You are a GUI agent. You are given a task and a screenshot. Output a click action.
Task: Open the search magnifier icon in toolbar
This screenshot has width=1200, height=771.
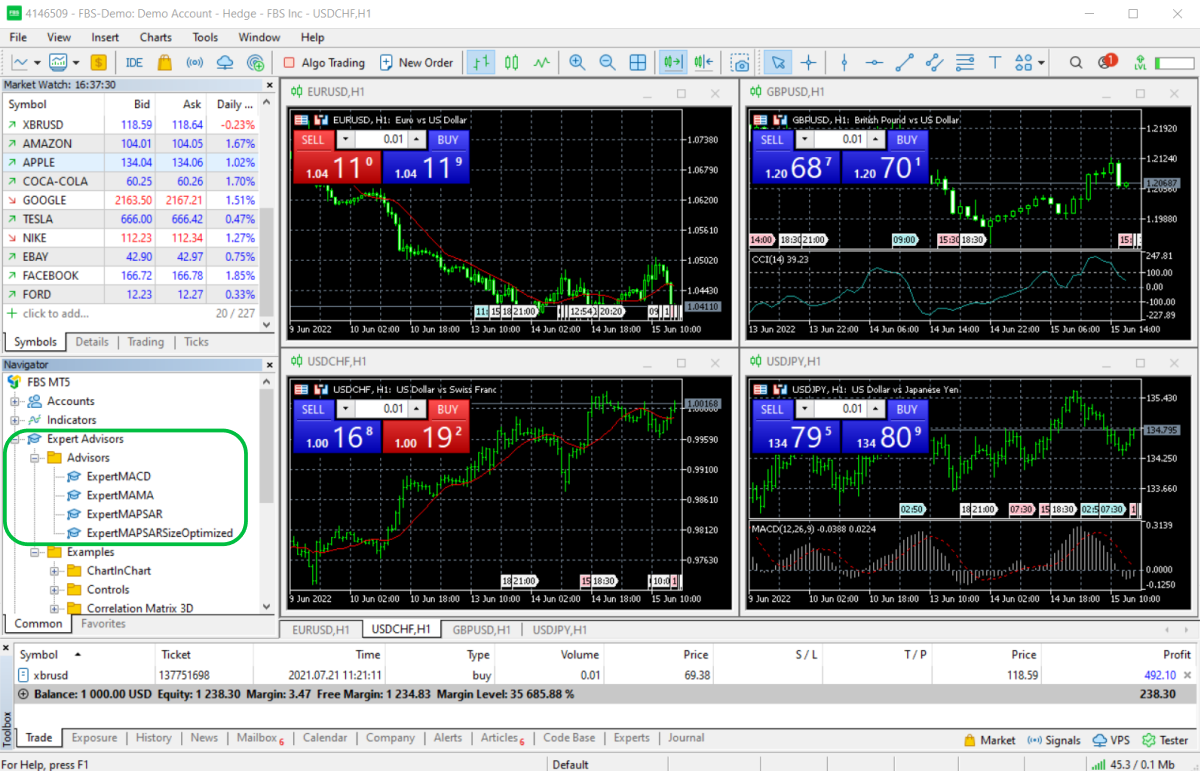(x=1076, y=62)
